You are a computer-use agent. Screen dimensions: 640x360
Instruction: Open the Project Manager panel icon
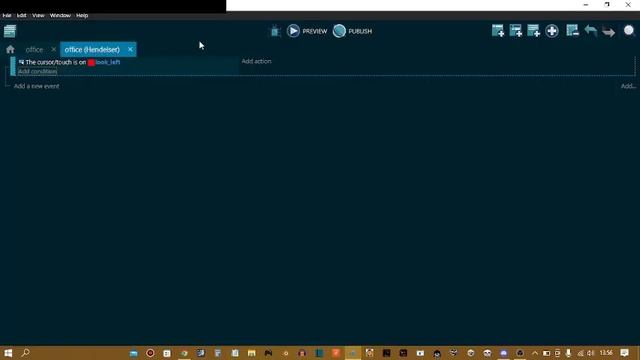tap(10, 31)
